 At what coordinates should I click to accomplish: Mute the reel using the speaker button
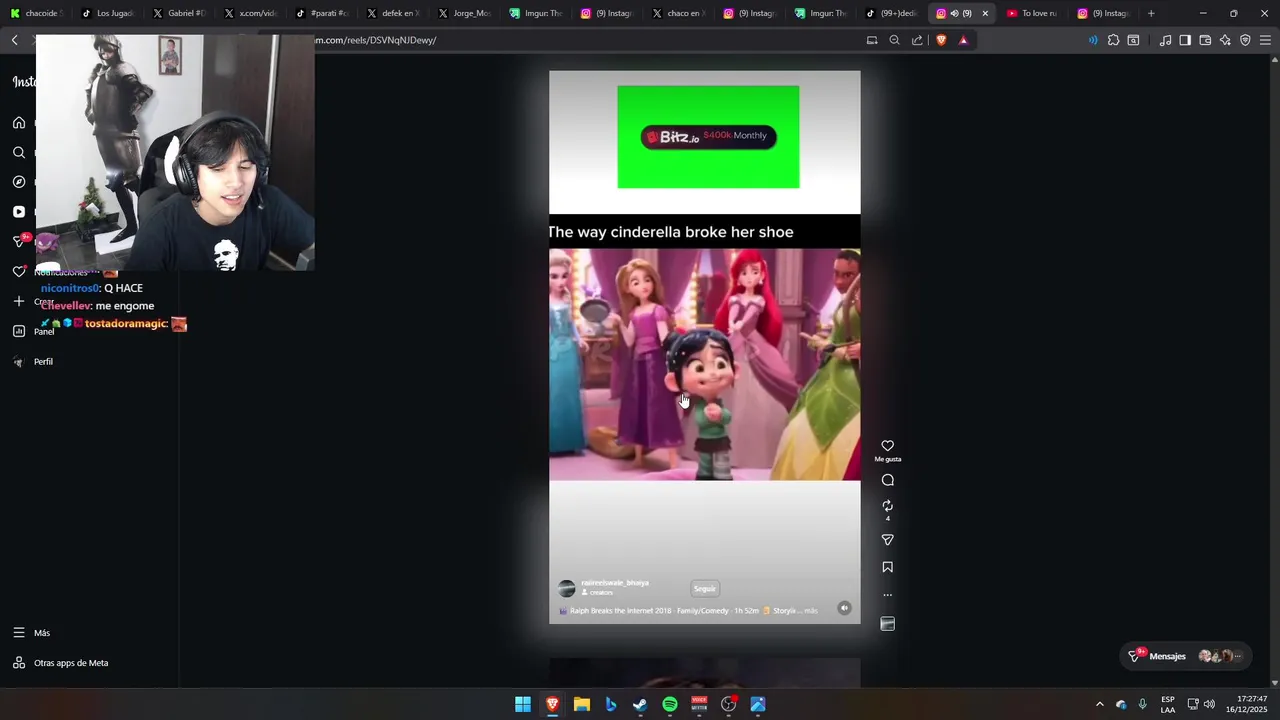pos(844,608)
